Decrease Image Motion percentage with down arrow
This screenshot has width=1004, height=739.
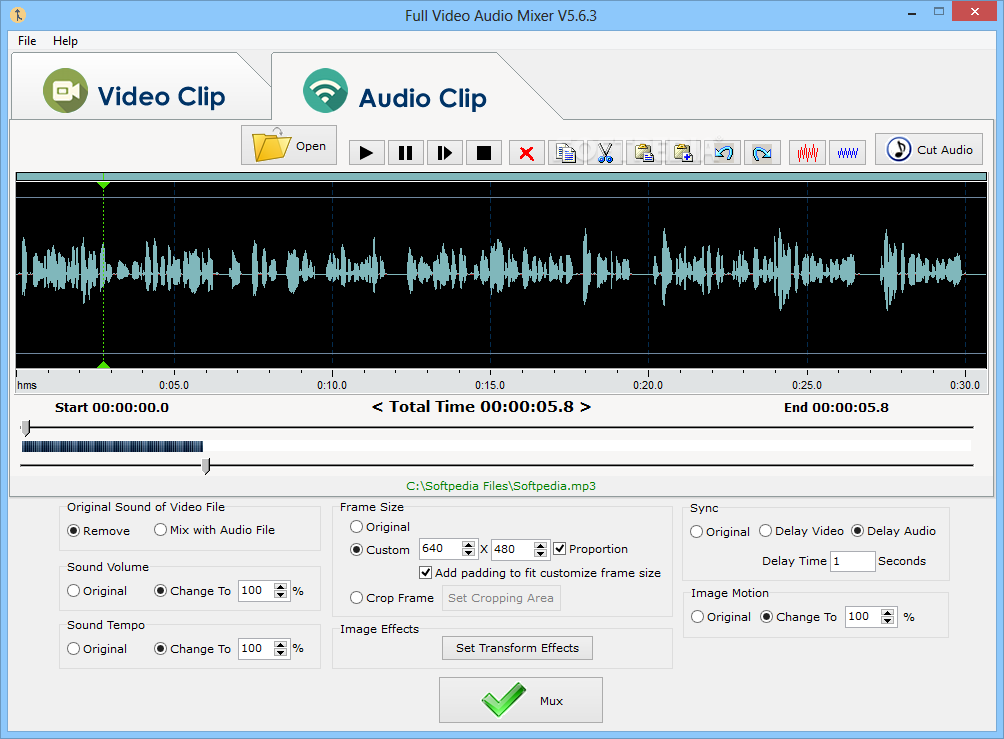(x=887, y=621)
